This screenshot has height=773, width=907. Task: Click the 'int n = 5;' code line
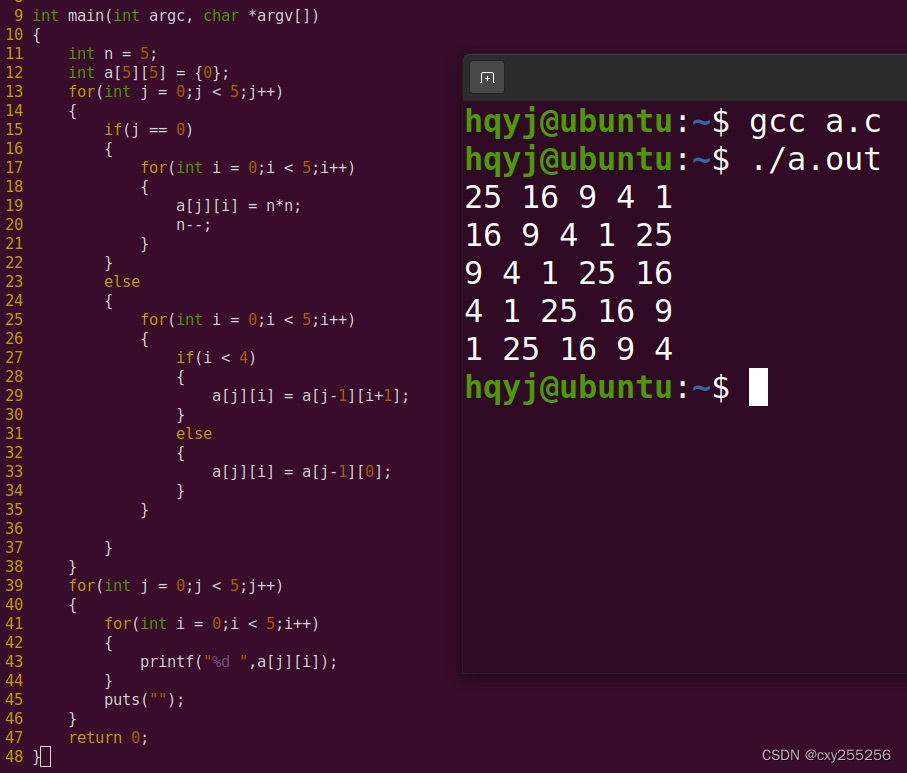tap(112, 54)
